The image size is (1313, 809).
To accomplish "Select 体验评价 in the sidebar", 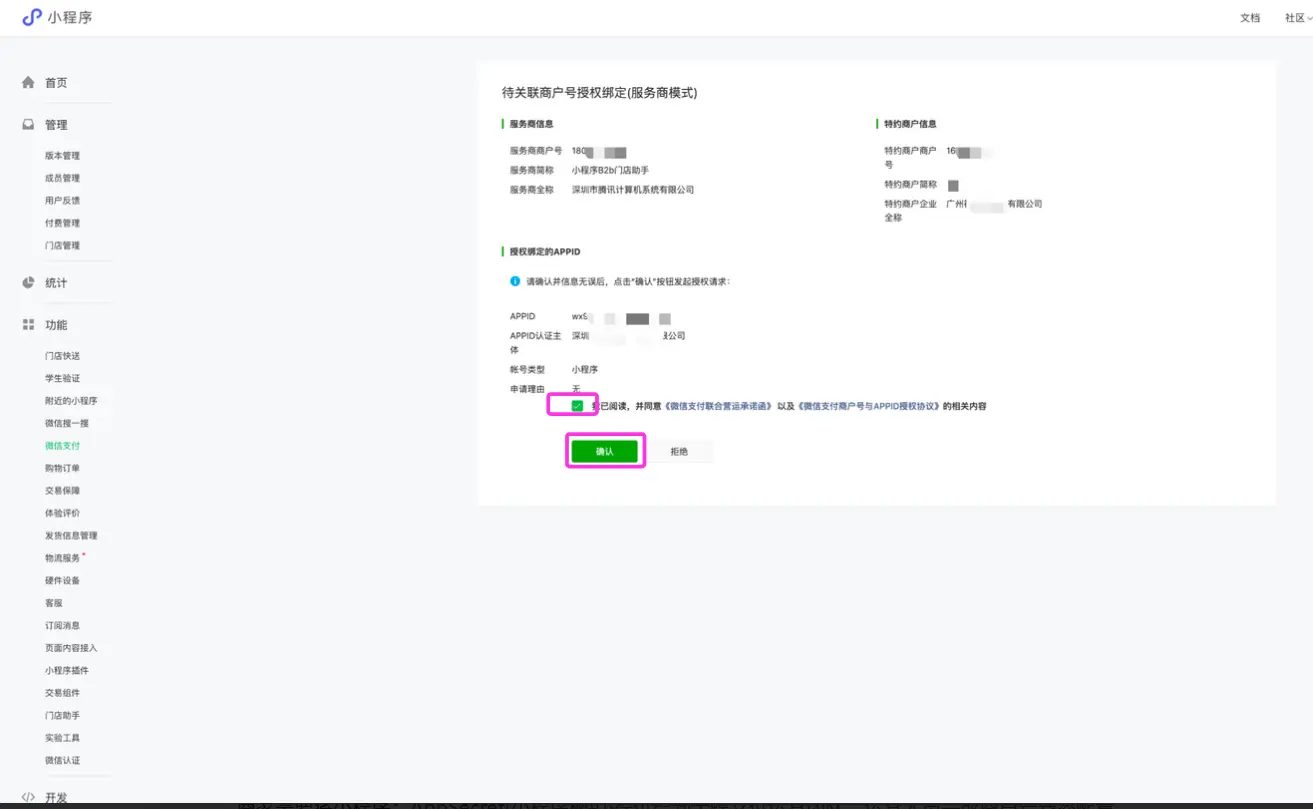I will click(x=62, y=513).
